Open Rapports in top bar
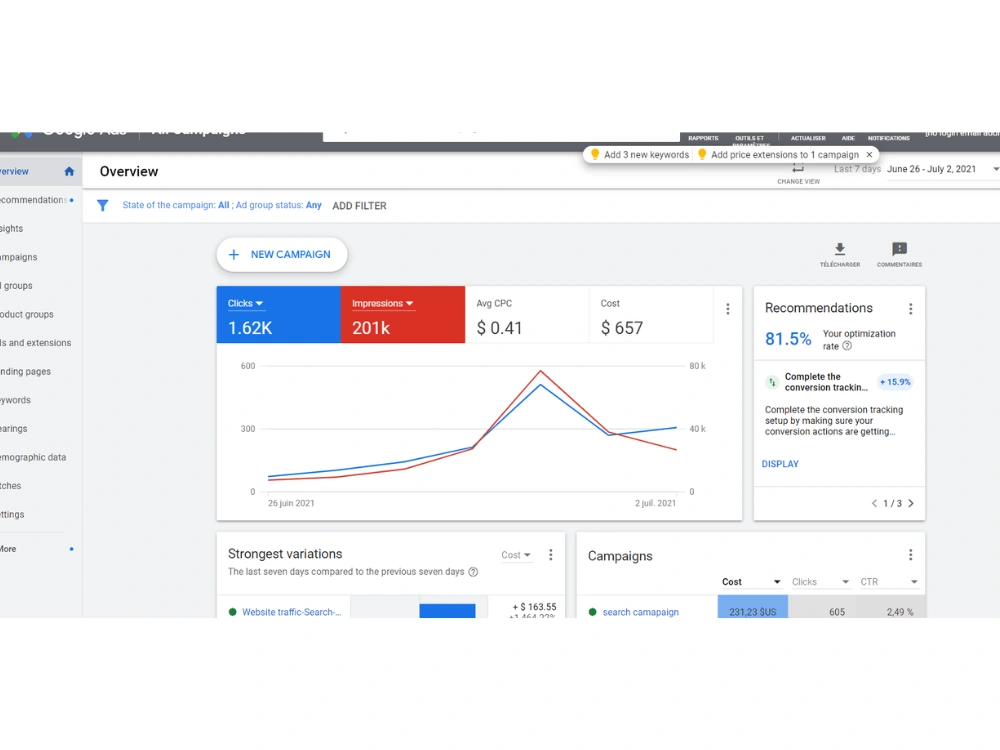1000x750 pixels. (703, 138)
